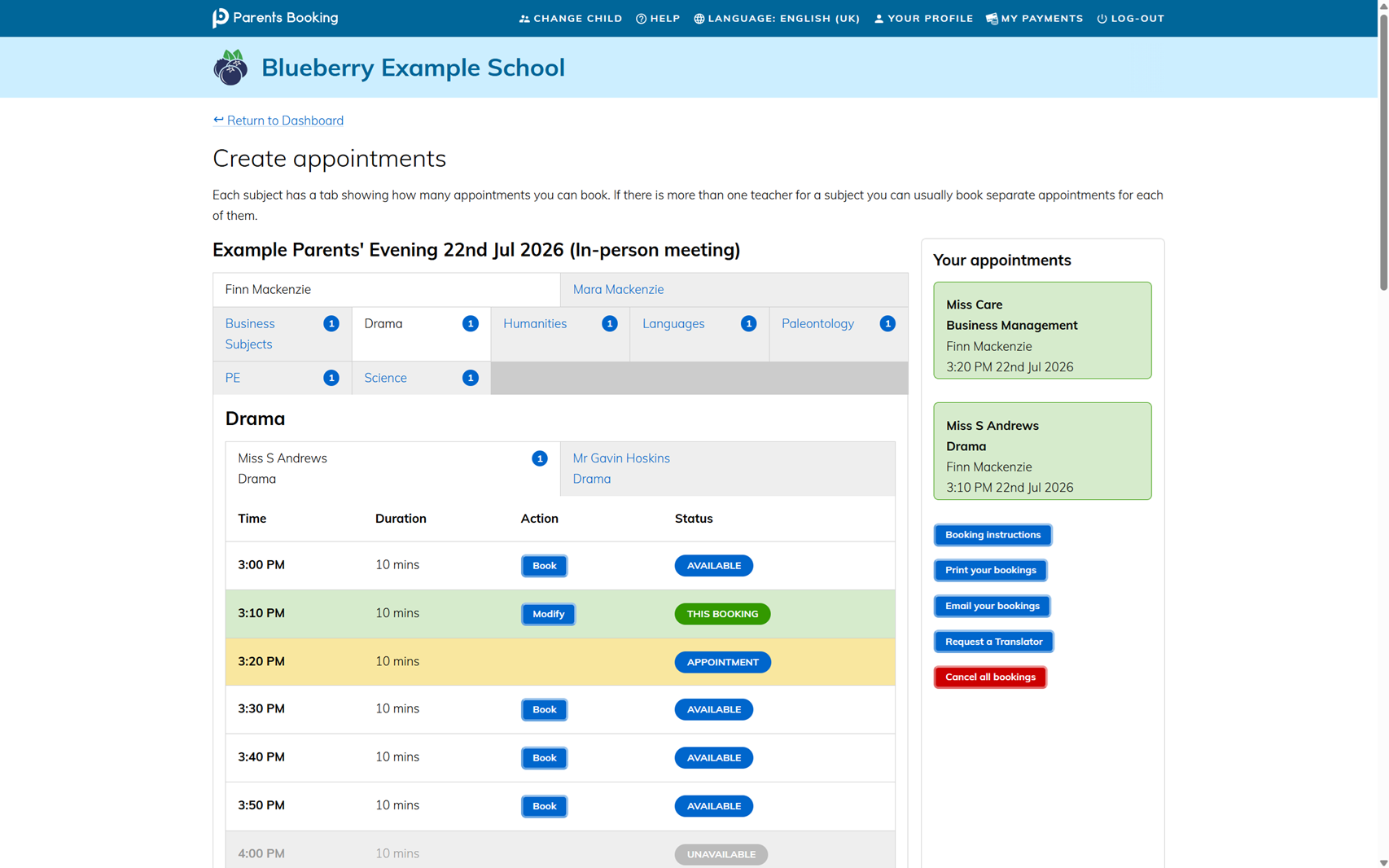Click the count badge on Languages tab
This screenshot has height=868, width=1389.
(748, 323)
